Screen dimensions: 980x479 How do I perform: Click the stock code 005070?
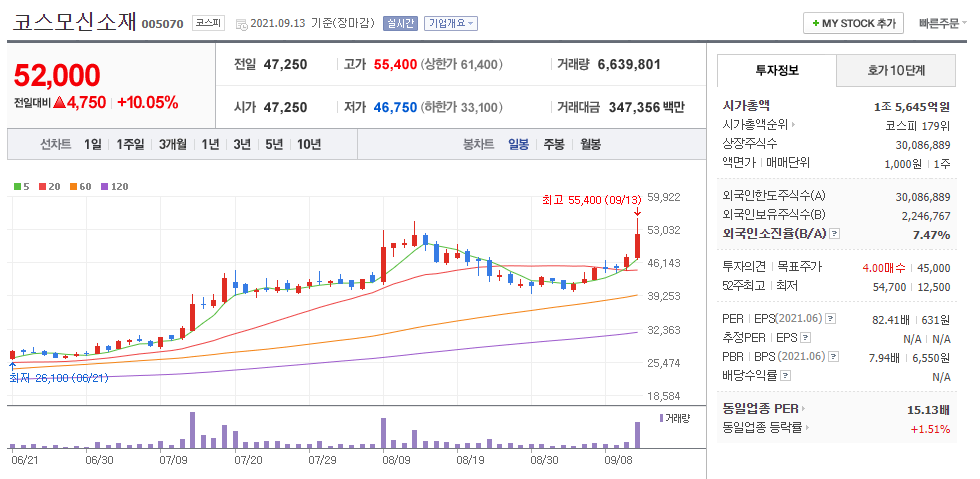coord(162,24)
